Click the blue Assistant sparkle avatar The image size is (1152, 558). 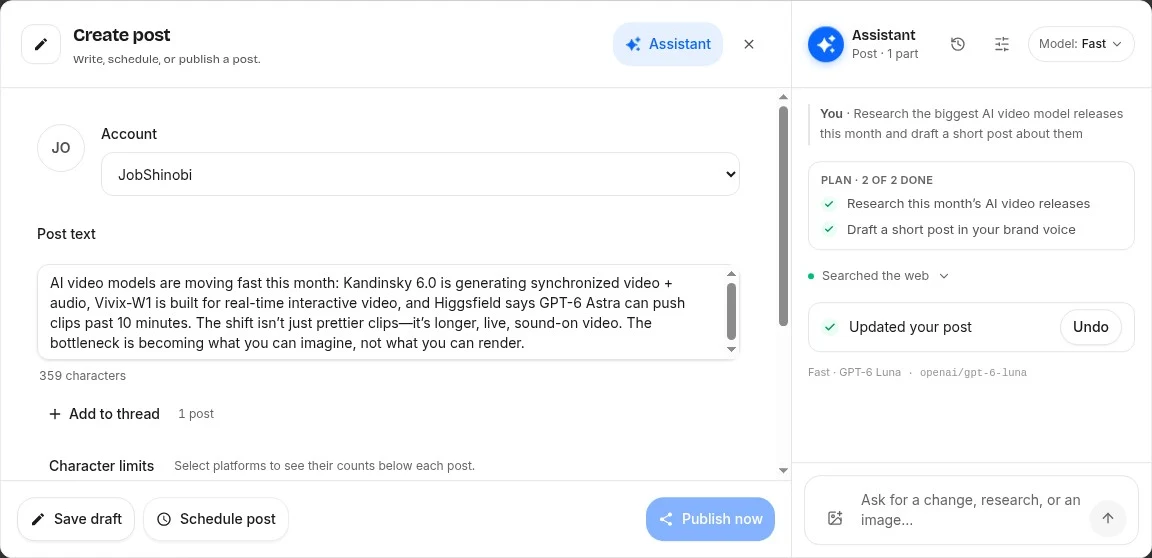point(826,44)
